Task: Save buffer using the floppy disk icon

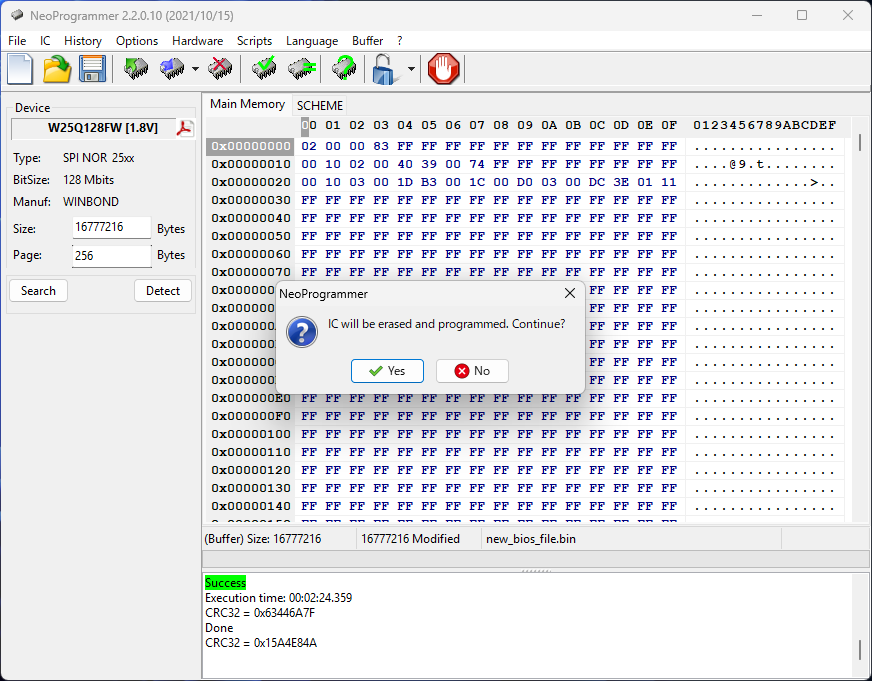Action: tap(92, 70)
